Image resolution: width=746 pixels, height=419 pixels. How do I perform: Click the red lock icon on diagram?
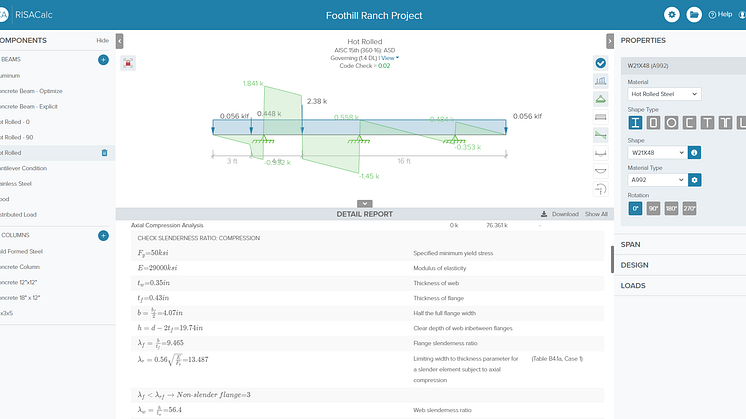pos(128,63)
